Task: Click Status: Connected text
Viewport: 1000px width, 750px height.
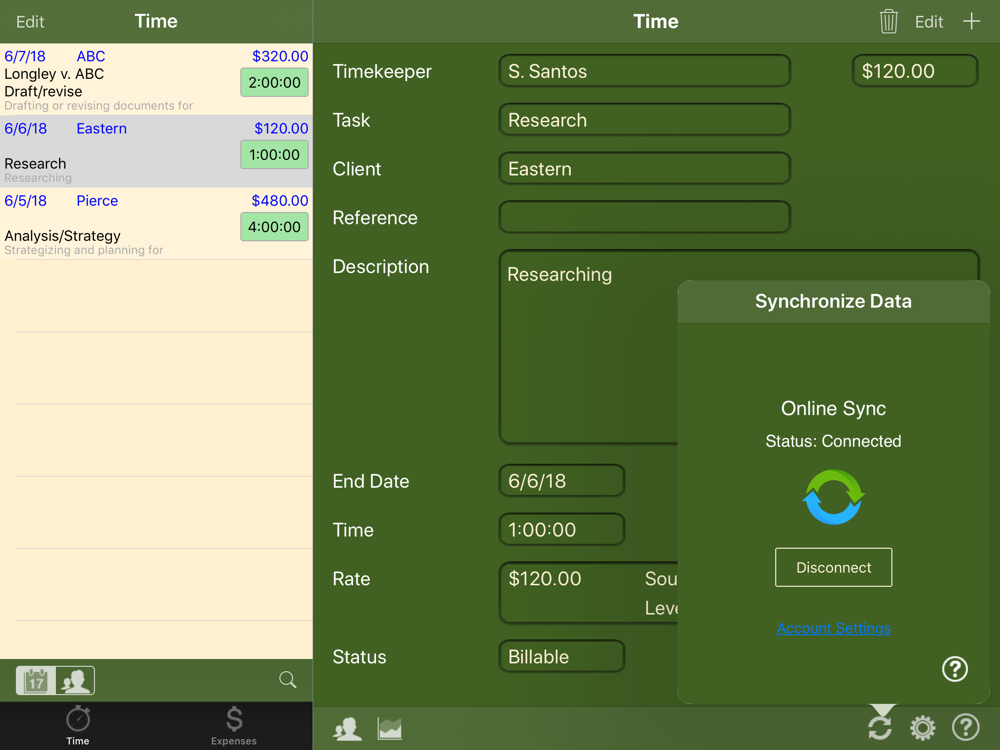Action: [x=834, y=441]
